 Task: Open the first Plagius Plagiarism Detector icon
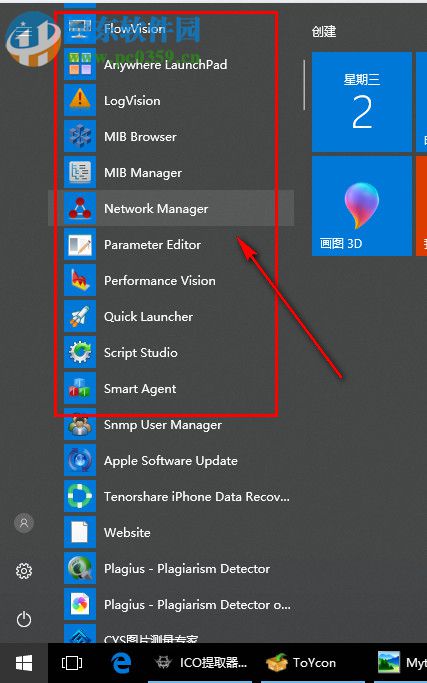[80, 568]
